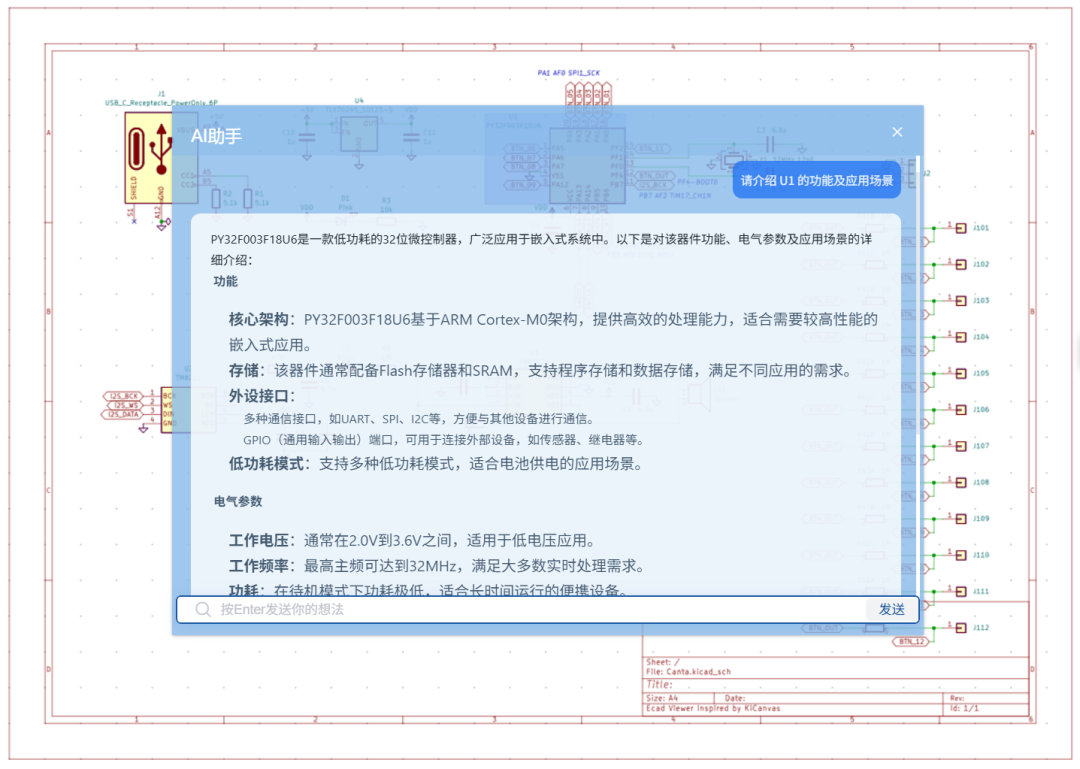Select connector J105 in the schematic
The height and width of the screenshot is (769, 1080).
pyautogui.click(x=961, y=373)
